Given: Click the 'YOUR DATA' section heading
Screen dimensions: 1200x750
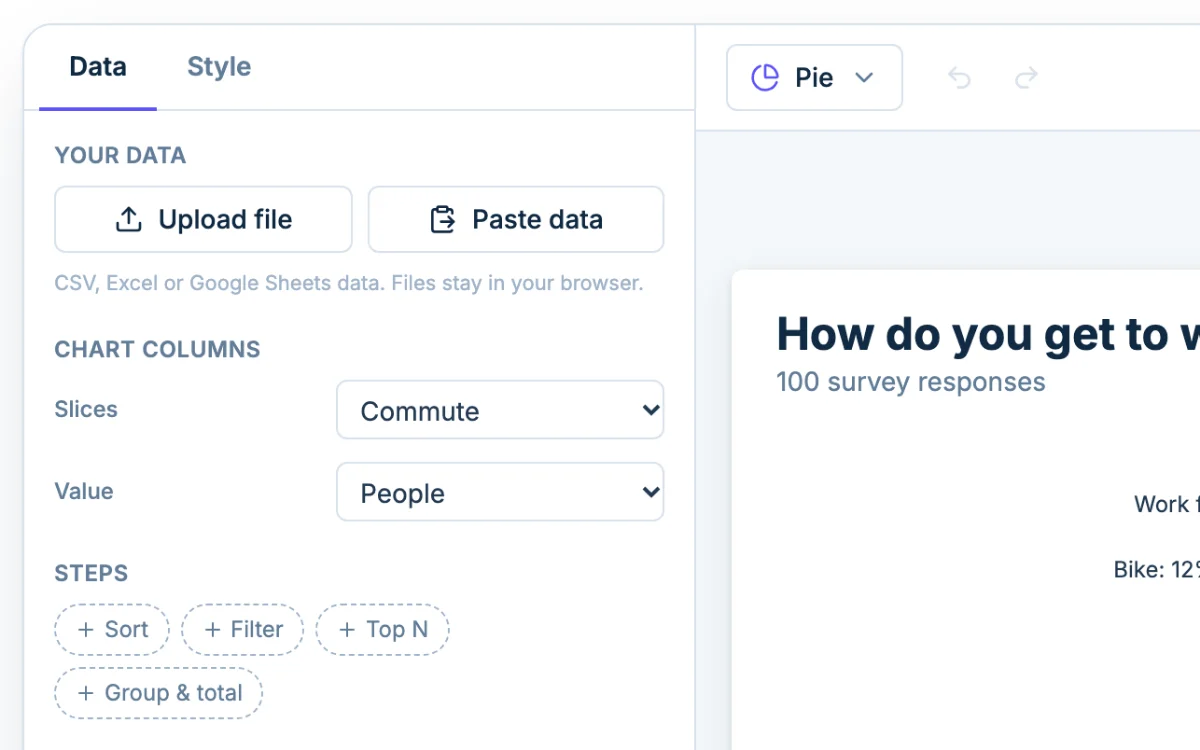Looking at the screenshot, I should coord(120,156).
